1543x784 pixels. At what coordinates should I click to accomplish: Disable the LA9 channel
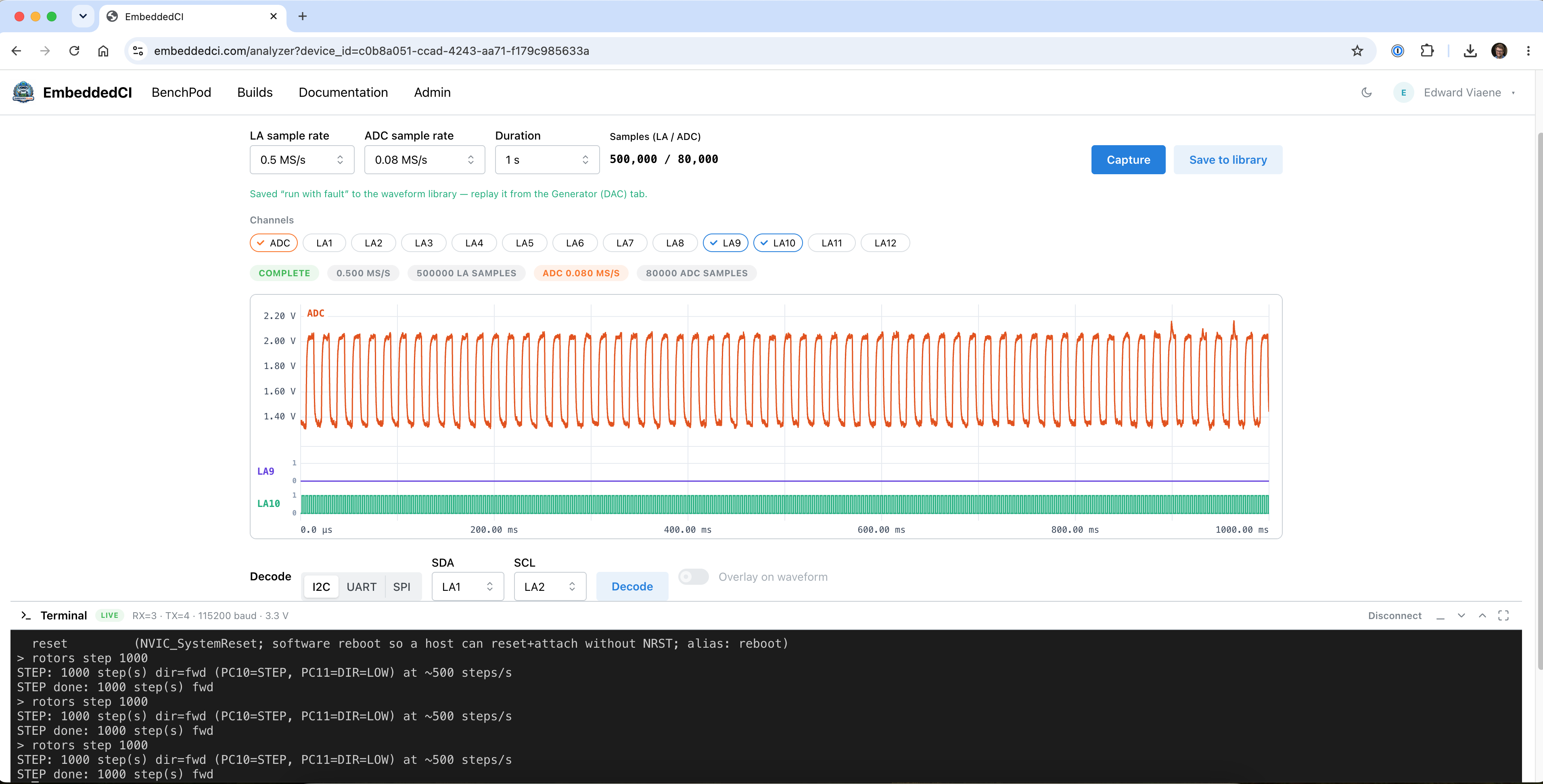726,243
